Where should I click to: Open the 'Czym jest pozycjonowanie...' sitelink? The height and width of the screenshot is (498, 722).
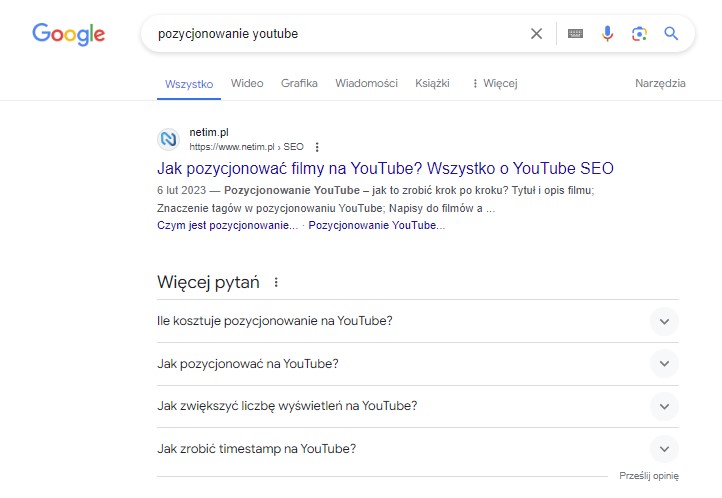pos(227,225)
